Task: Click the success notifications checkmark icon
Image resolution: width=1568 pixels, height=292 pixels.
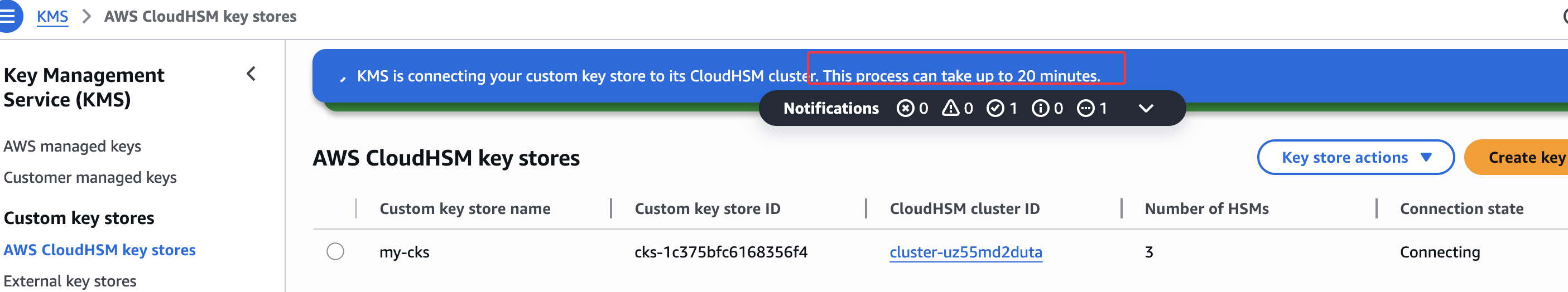Action: coord(995,108)
